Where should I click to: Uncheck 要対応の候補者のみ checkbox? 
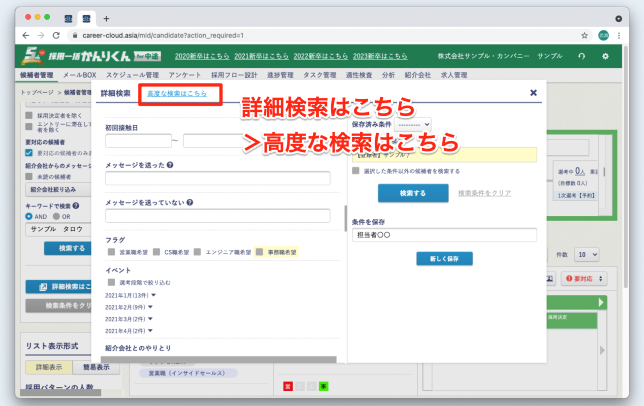tap(29, 153)
